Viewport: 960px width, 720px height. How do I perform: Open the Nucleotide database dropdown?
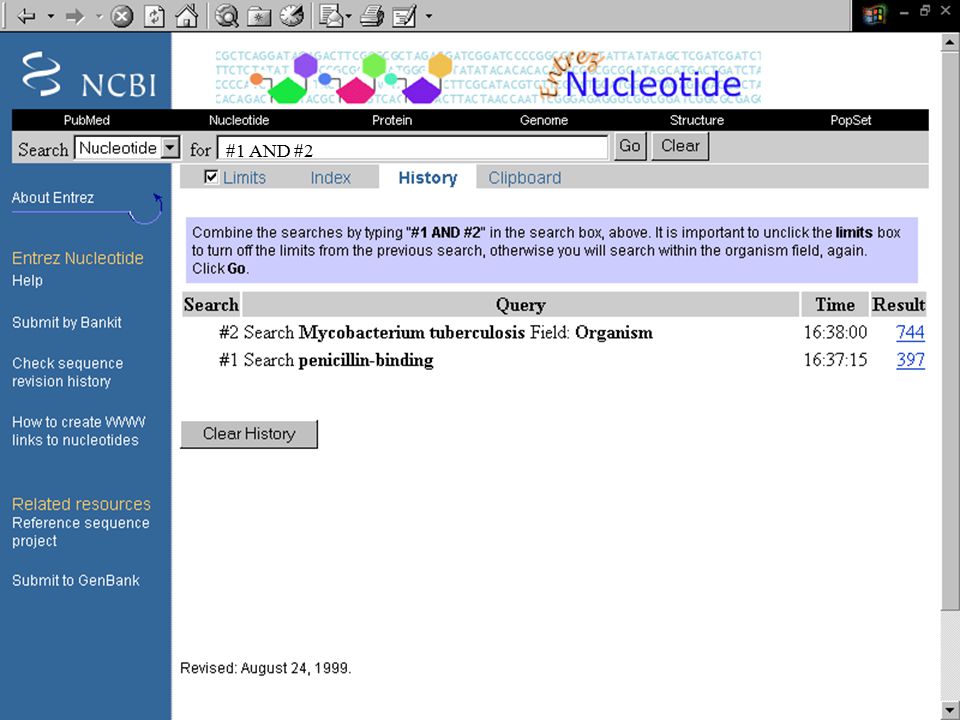point(127,148)
